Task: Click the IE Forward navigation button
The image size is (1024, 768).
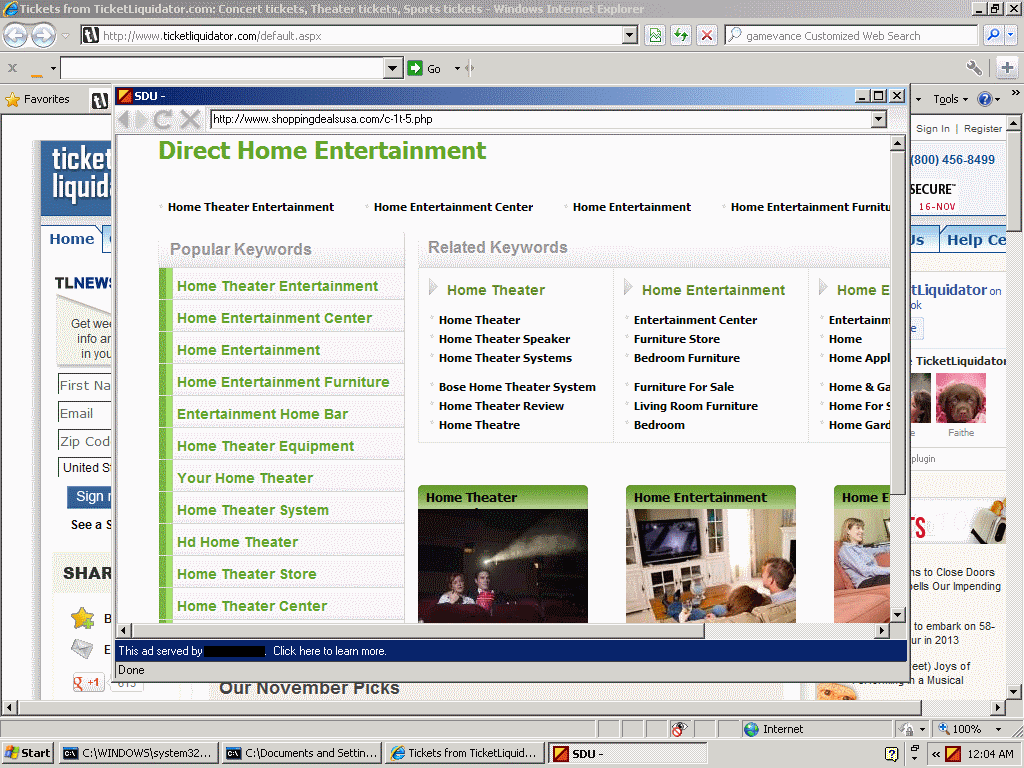Action: tap(44, 35)
